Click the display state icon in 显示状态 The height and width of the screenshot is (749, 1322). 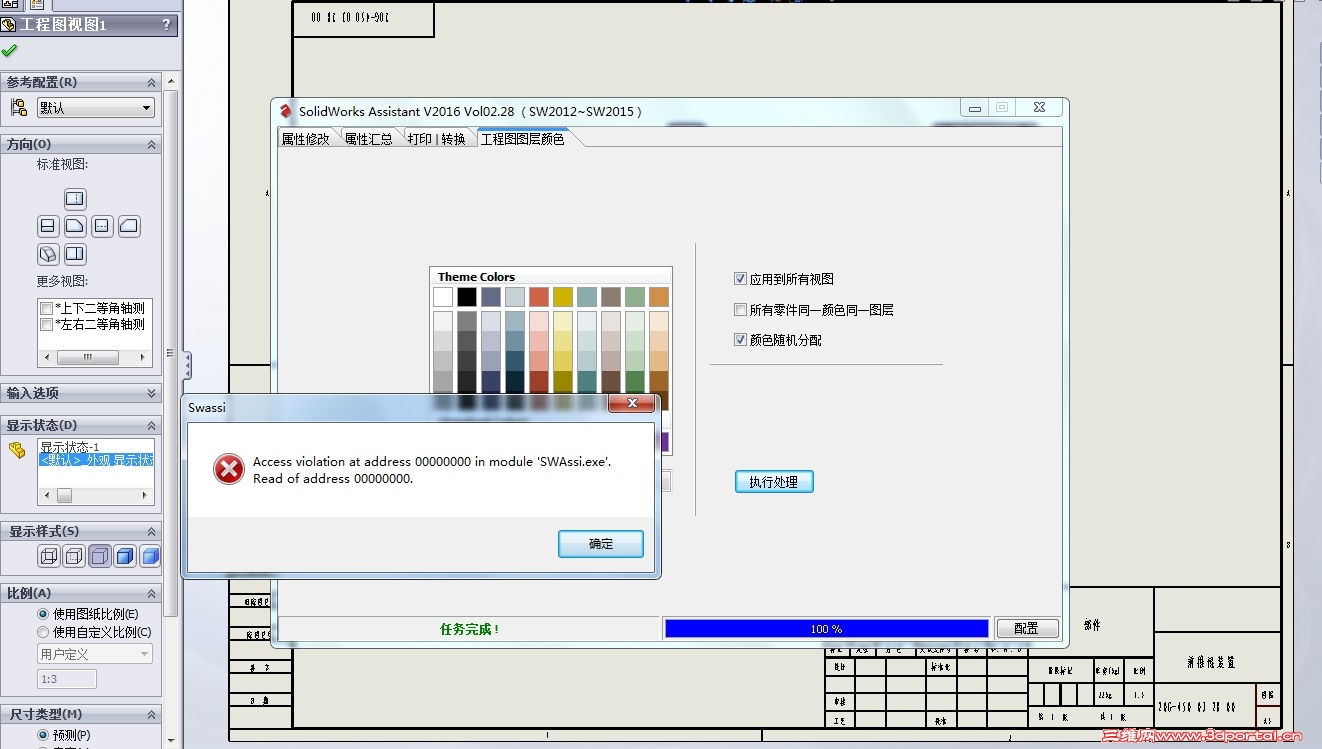[17, 451]
